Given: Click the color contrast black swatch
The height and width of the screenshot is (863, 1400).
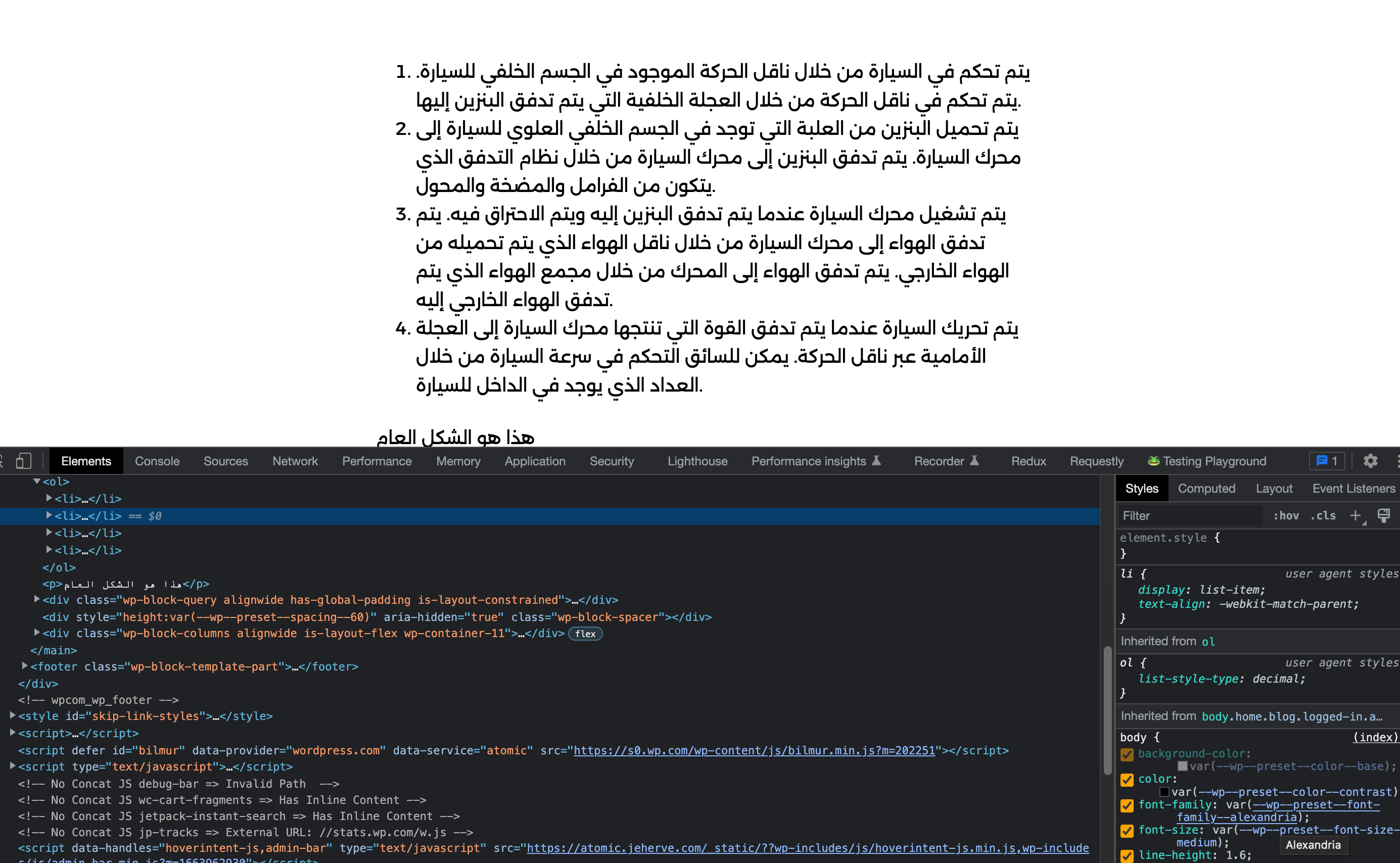Looking at the screenshot, I should click(1164, 792).
